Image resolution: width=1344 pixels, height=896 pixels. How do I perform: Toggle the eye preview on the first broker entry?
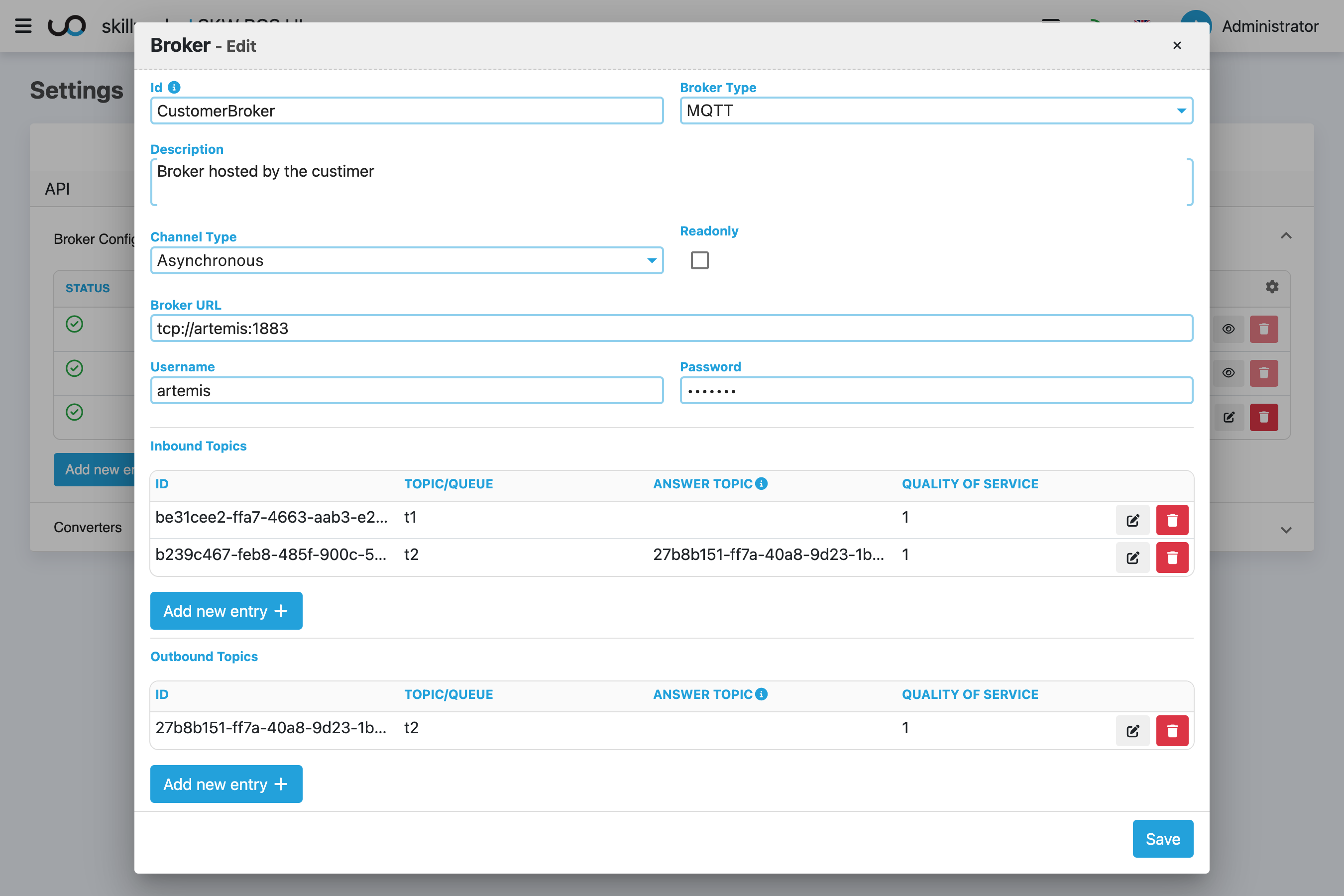[1229, 329]
